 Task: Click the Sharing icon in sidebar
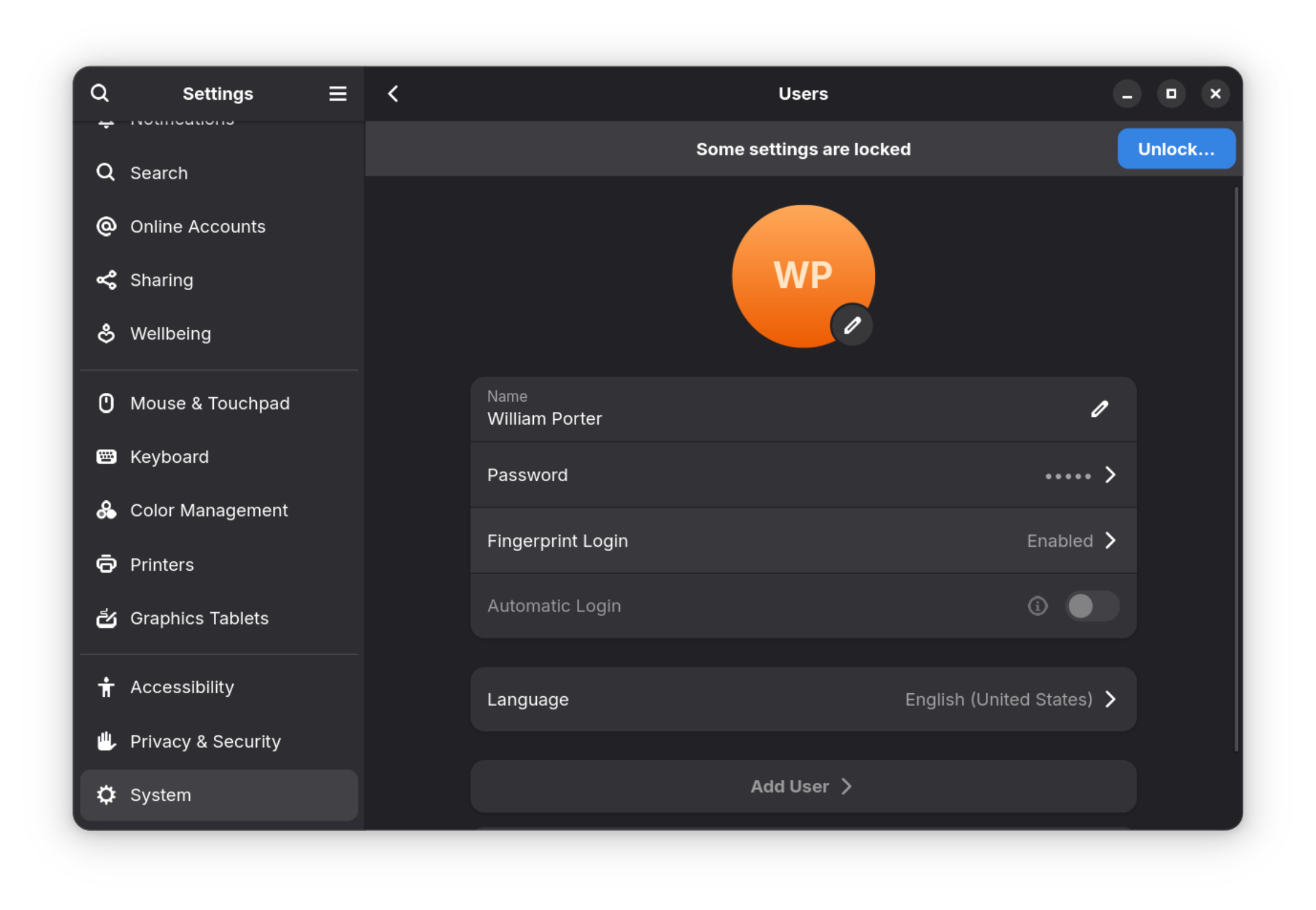click(x=106, y=280)
